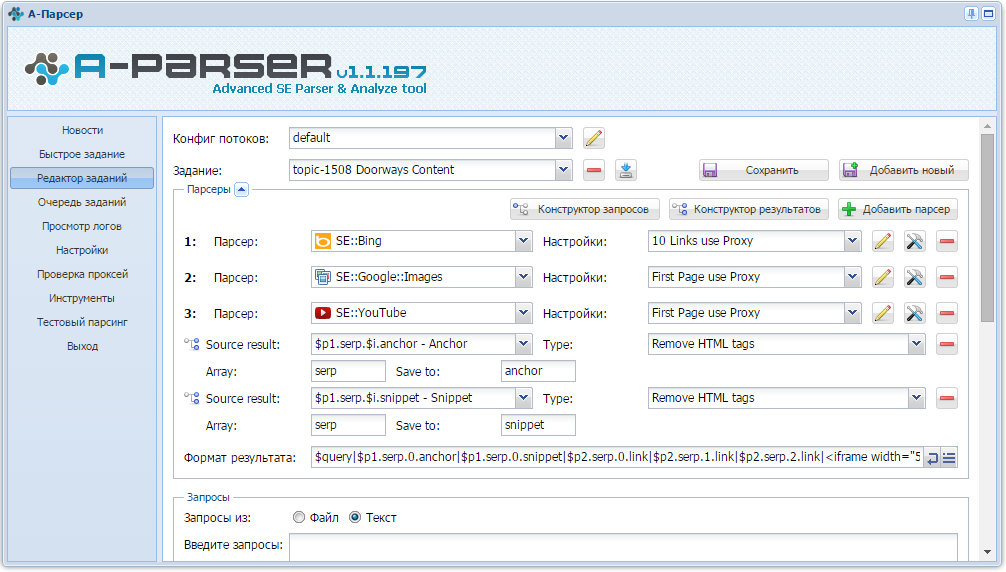Open Быстрое задание in the sidebar
This screenshot has height=572, width=1006.
82,154
